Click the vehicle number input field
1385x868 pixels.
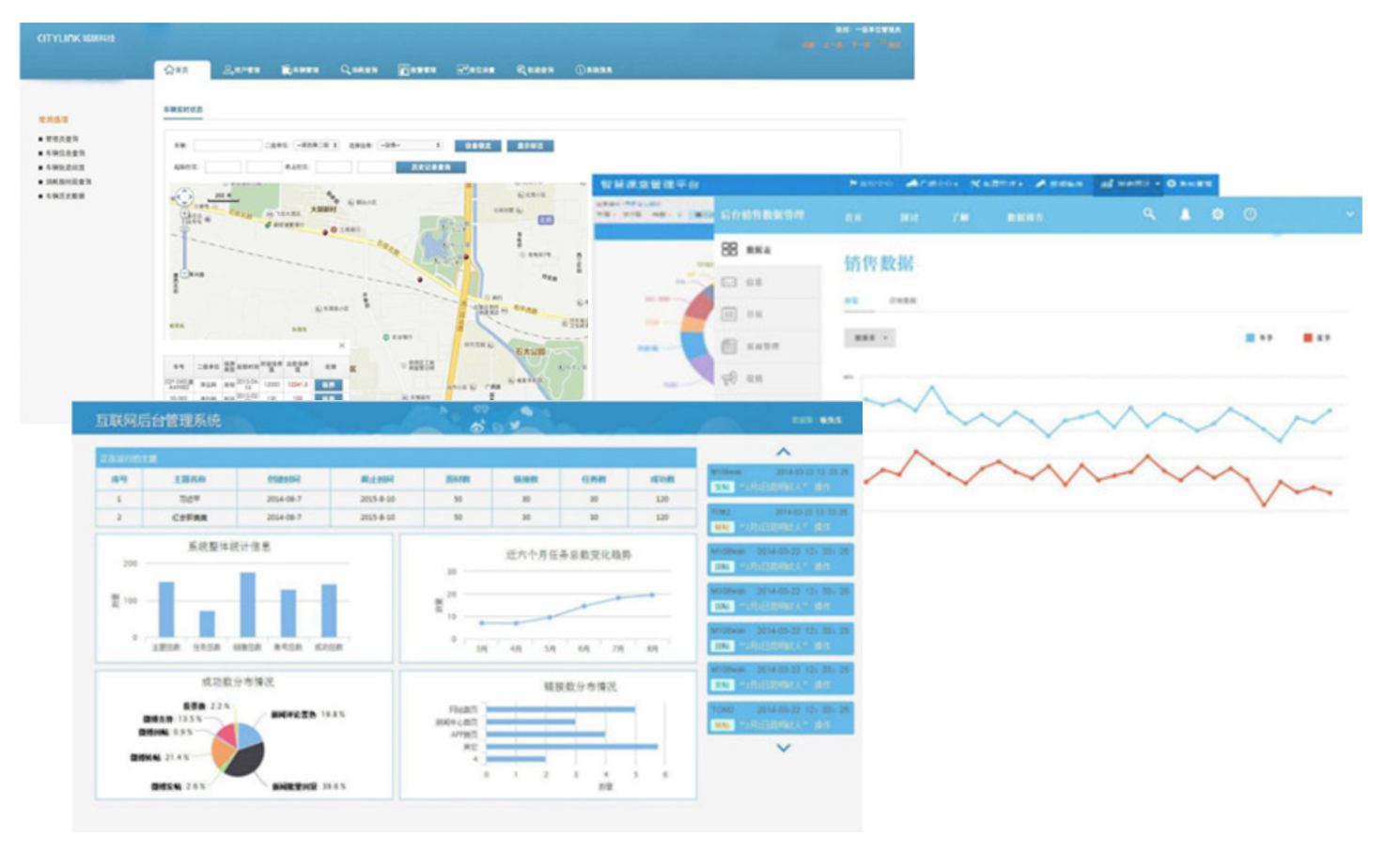point(227,146)
